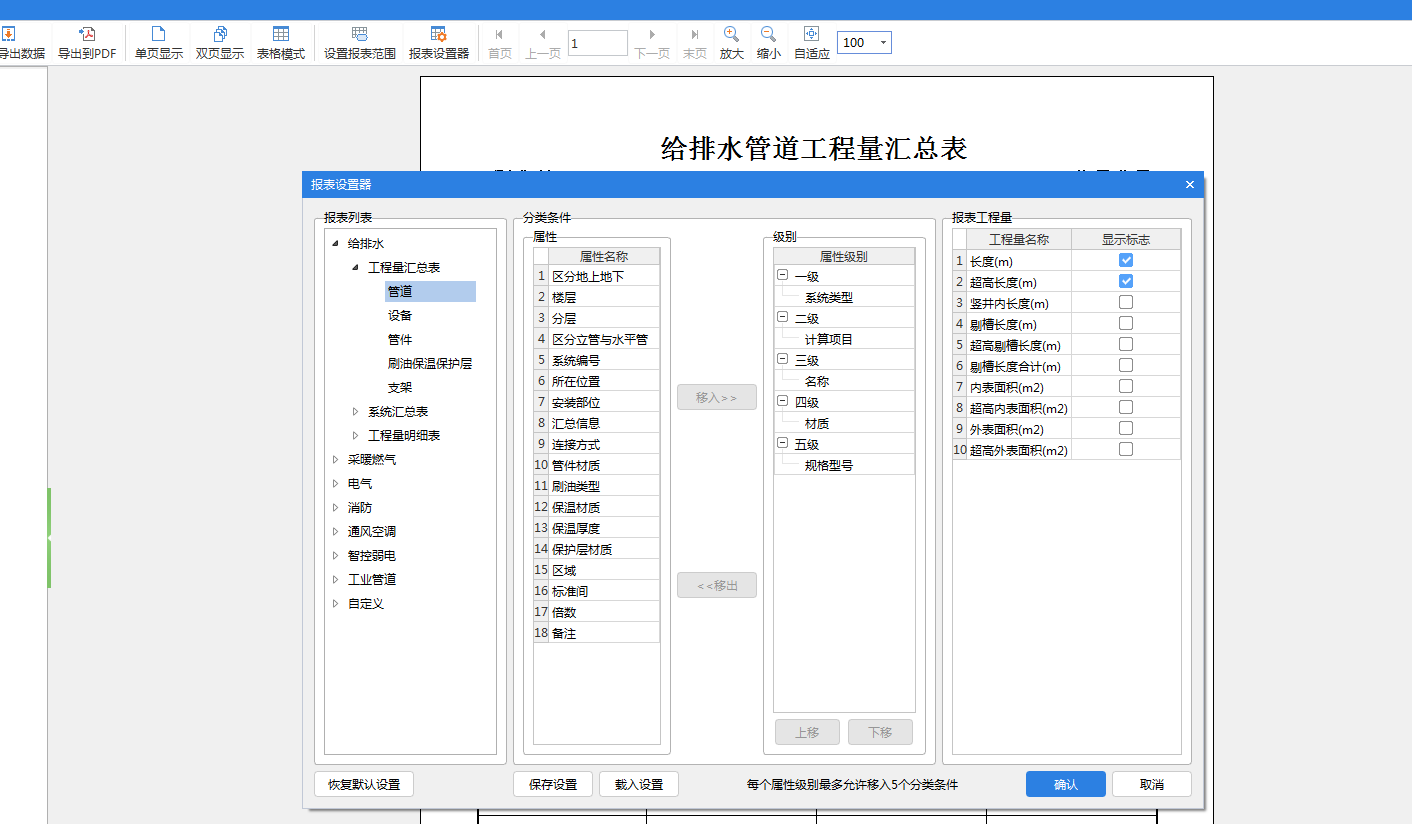Cancel with the 取消 button
1412x824 pixels.
[x=1152, y=784]
